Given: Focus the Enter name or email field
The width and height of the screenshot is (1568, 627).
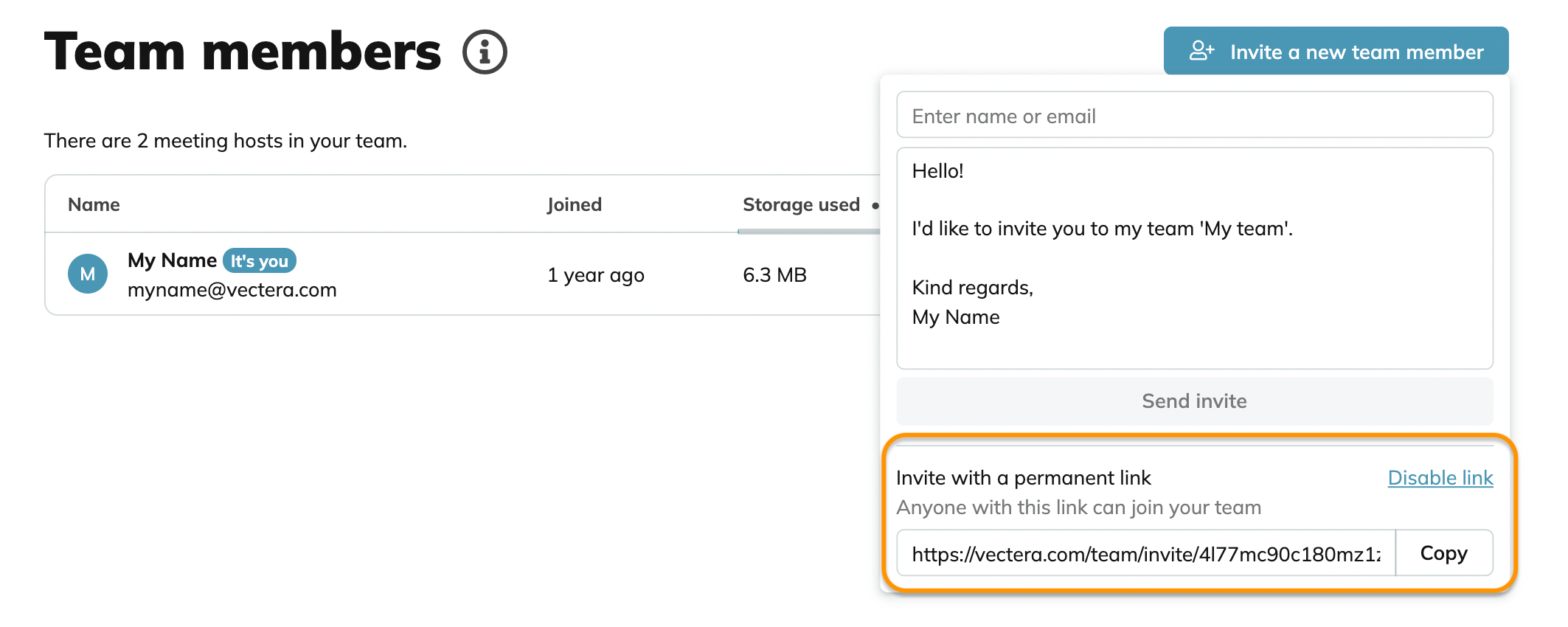Looking at the screenshot, I should tap(1194, 115).
